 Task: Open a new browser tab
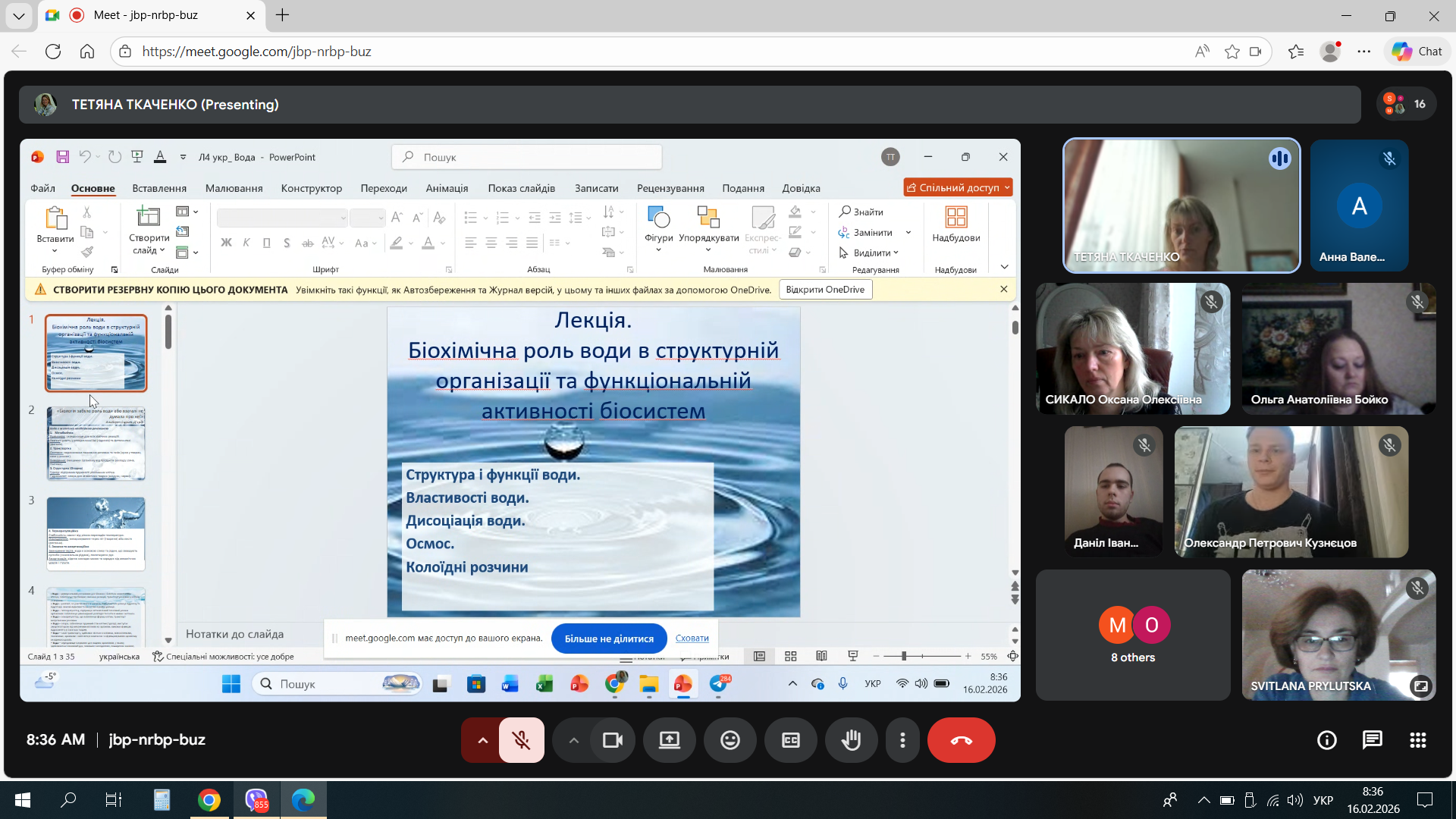click(x=282, y=15)
